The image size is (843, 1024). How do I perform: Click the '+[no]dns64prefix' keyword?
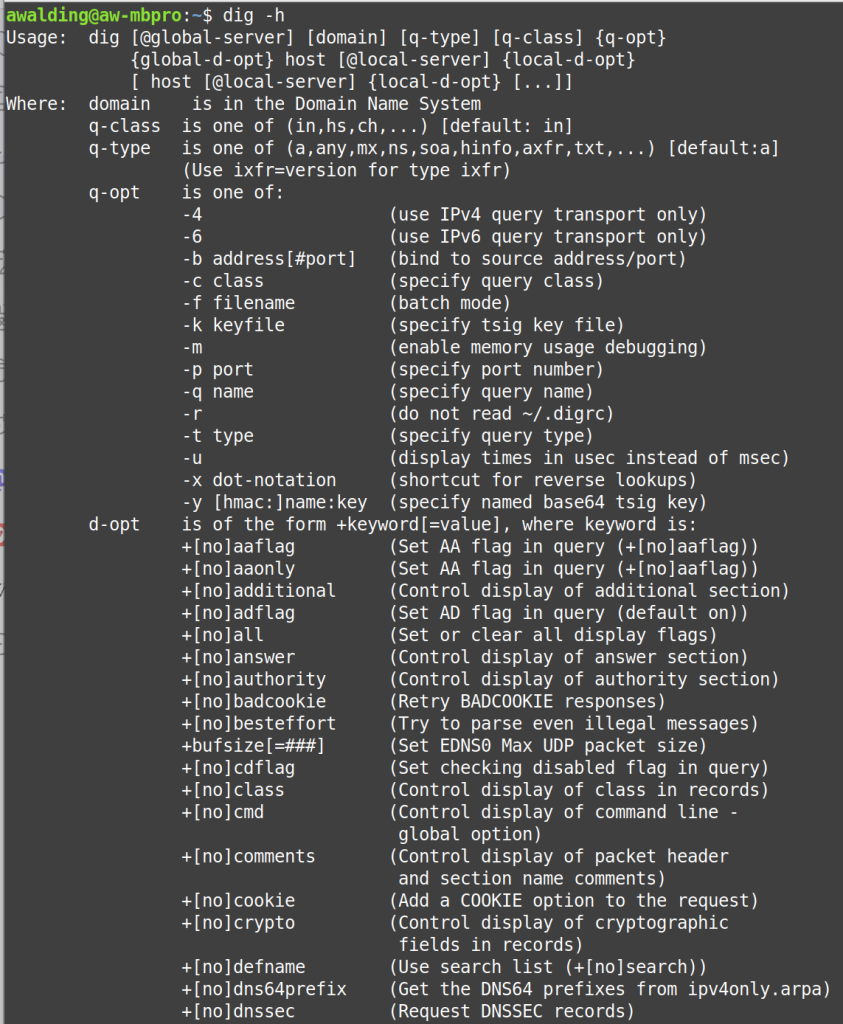point(264,989)
